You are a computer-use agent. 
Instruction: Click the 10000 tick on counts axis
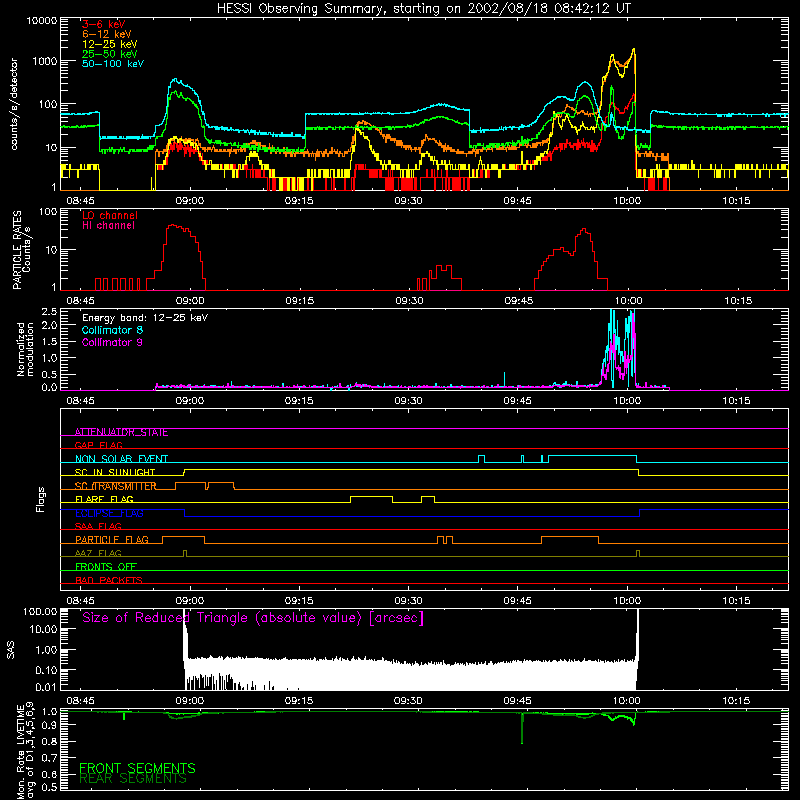click(x=41, y=20)
